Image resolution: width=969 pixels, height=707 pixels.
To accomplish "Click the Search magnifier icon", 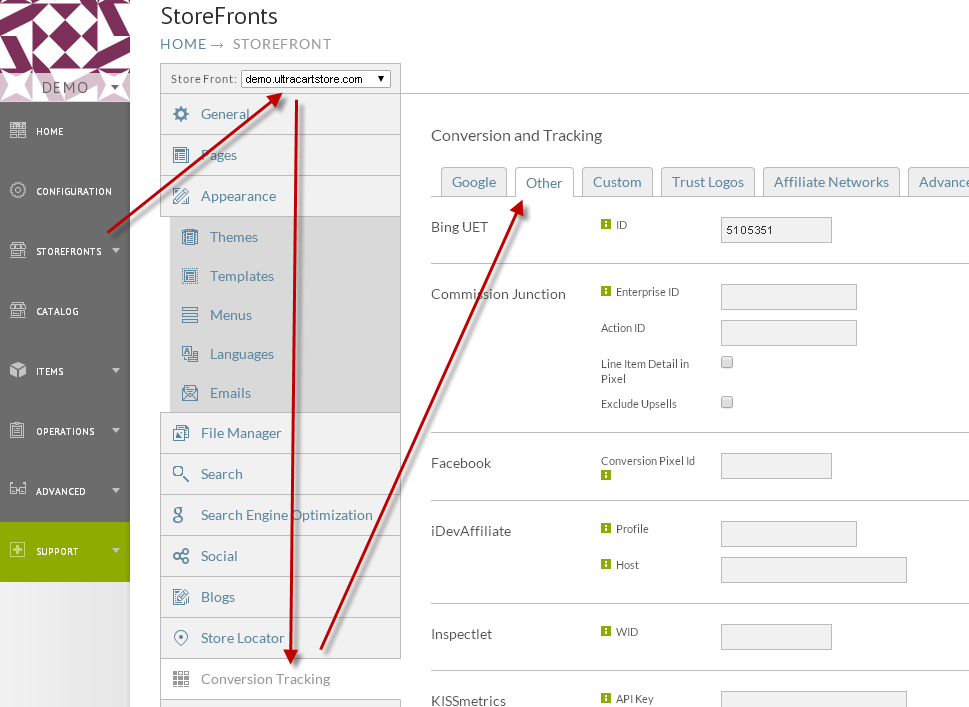I will 180,474.
